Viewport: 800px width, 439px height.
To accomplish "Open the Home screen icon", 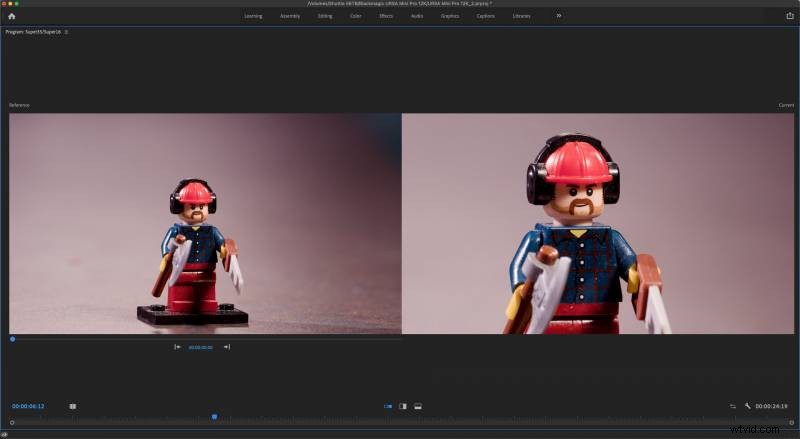I will point(12,16).
